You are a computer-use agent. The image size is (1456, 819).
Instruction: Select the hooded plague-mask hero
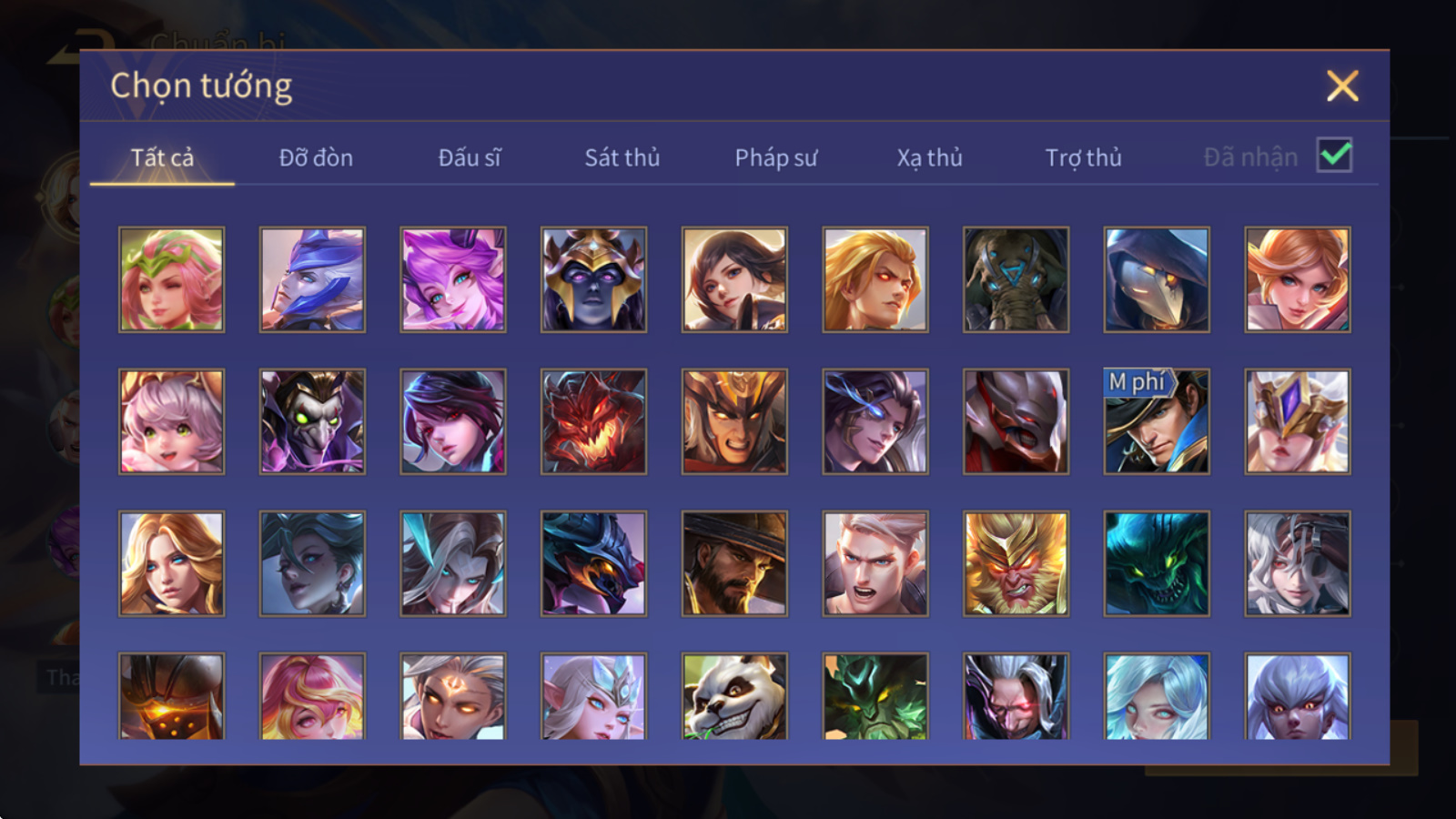point(1157,279)
